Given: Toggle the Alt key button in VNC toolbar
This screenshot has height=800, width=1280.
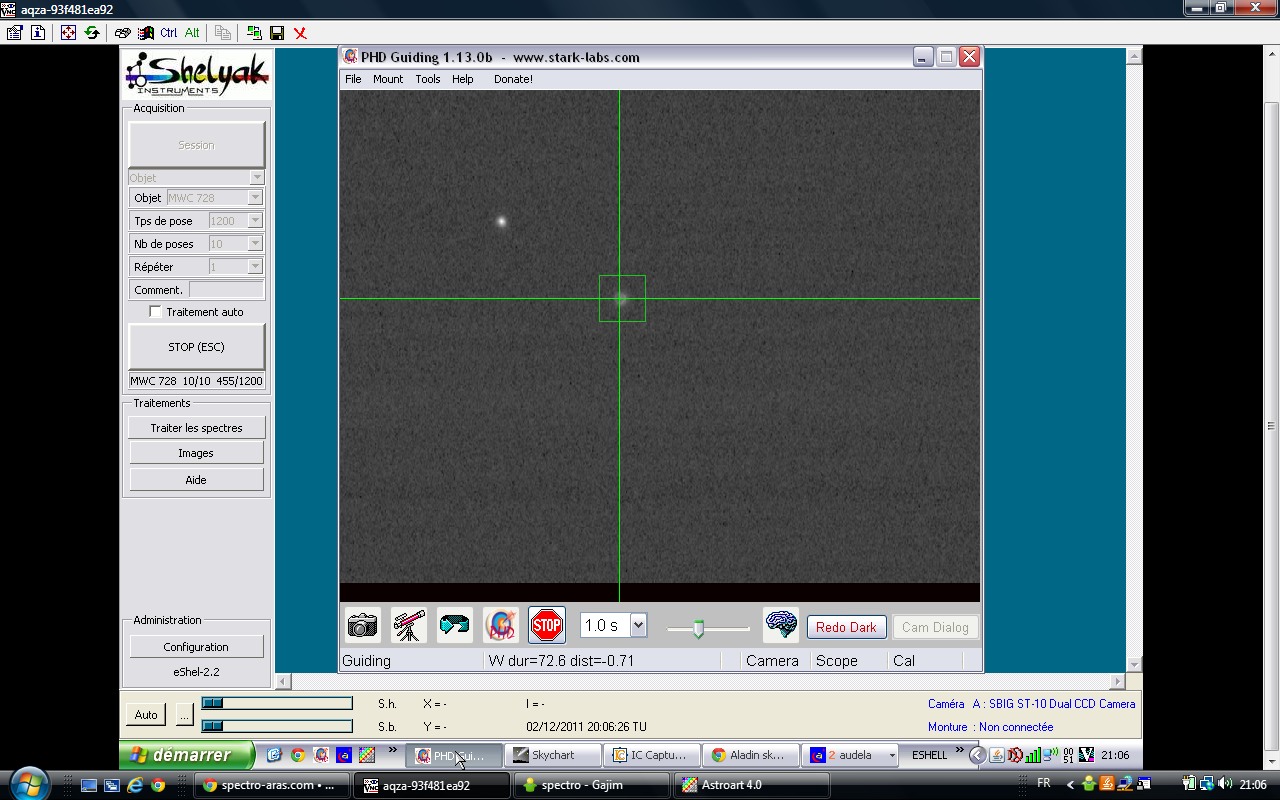Looking at the screenshot, I should pos(192,33).
